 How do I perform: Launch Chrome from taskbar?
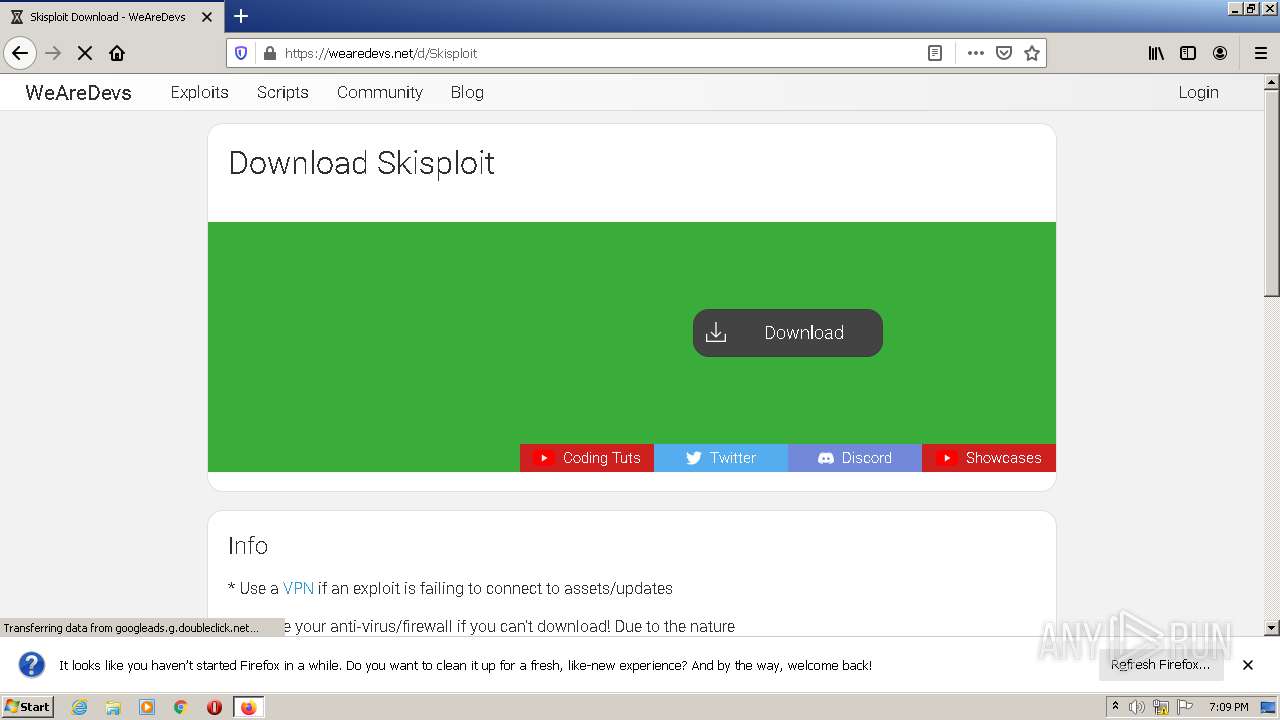(181, 707)
